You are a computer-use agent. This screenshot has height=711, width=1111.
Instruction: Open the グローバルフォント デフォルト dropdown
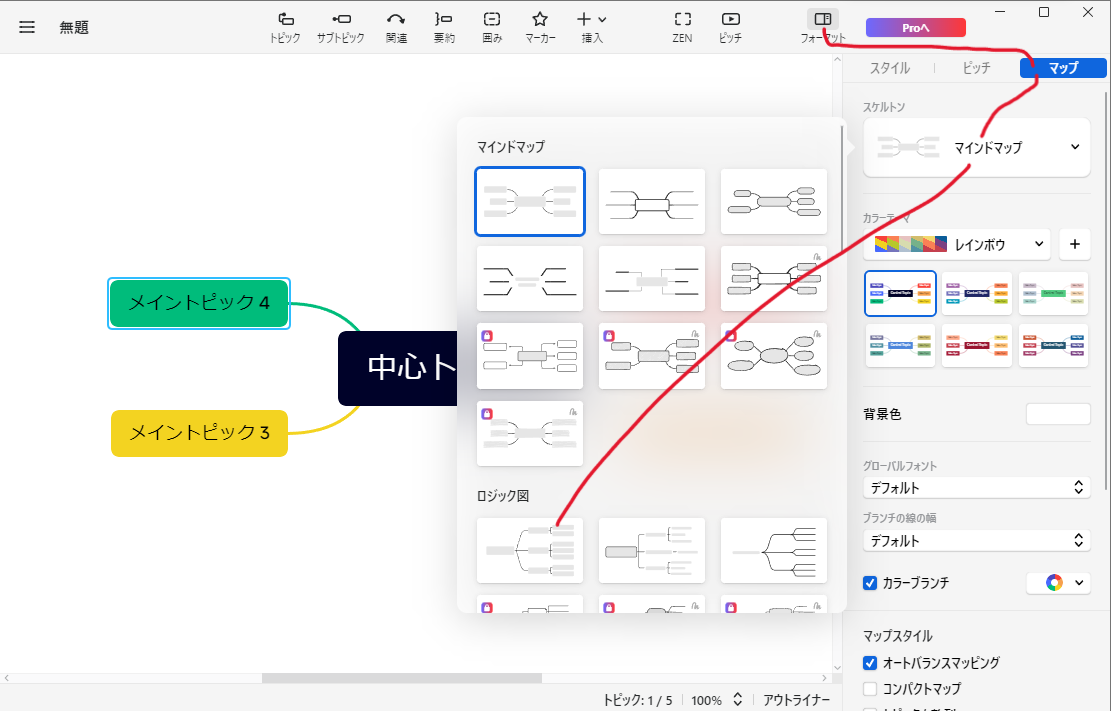(x=975, y=488)
